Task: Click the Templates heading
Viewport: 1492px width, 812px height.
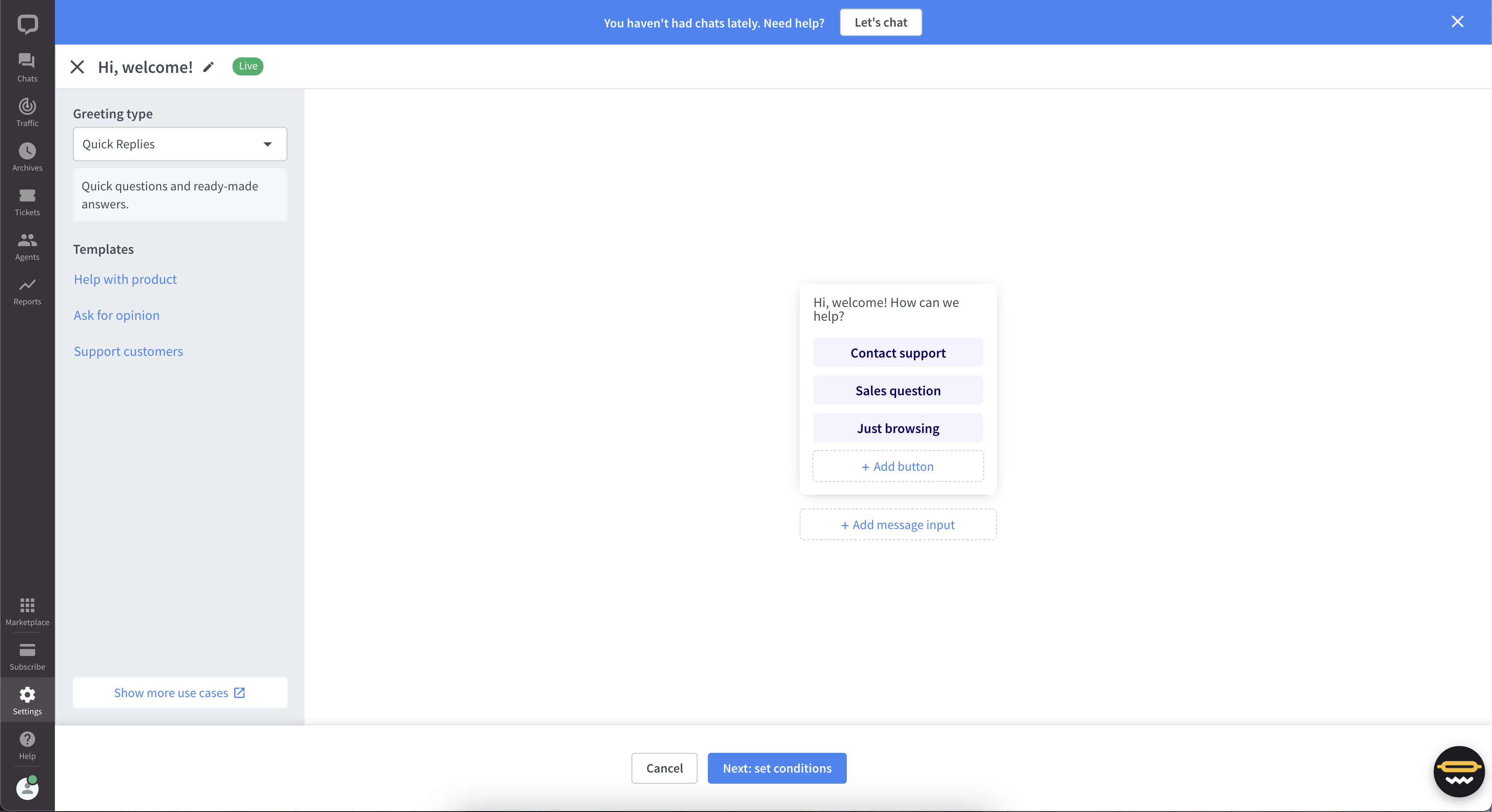Action: (103, 250)
